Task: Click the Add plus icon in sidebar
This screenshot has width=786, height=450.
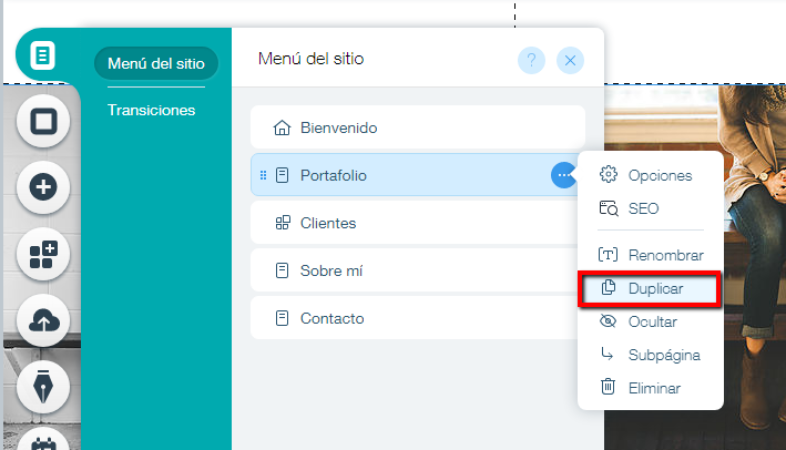Action: pyautogui.click(x=43, y=187)
